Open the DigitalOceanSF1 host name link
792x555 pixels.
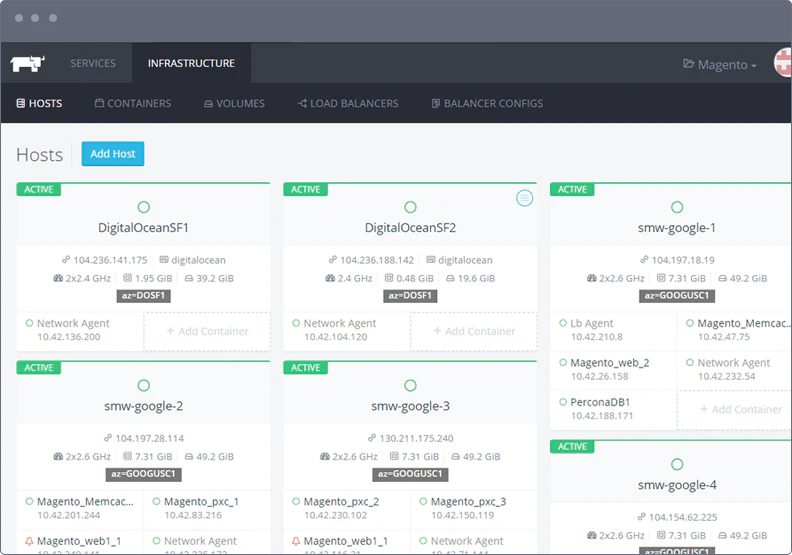143,228
